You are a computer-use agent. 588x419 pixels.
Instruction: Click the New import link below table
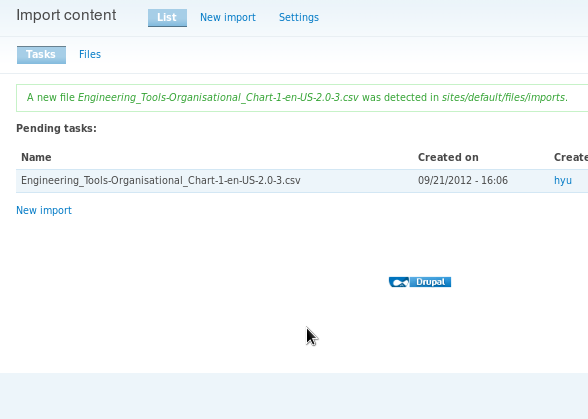pos(44,210)
